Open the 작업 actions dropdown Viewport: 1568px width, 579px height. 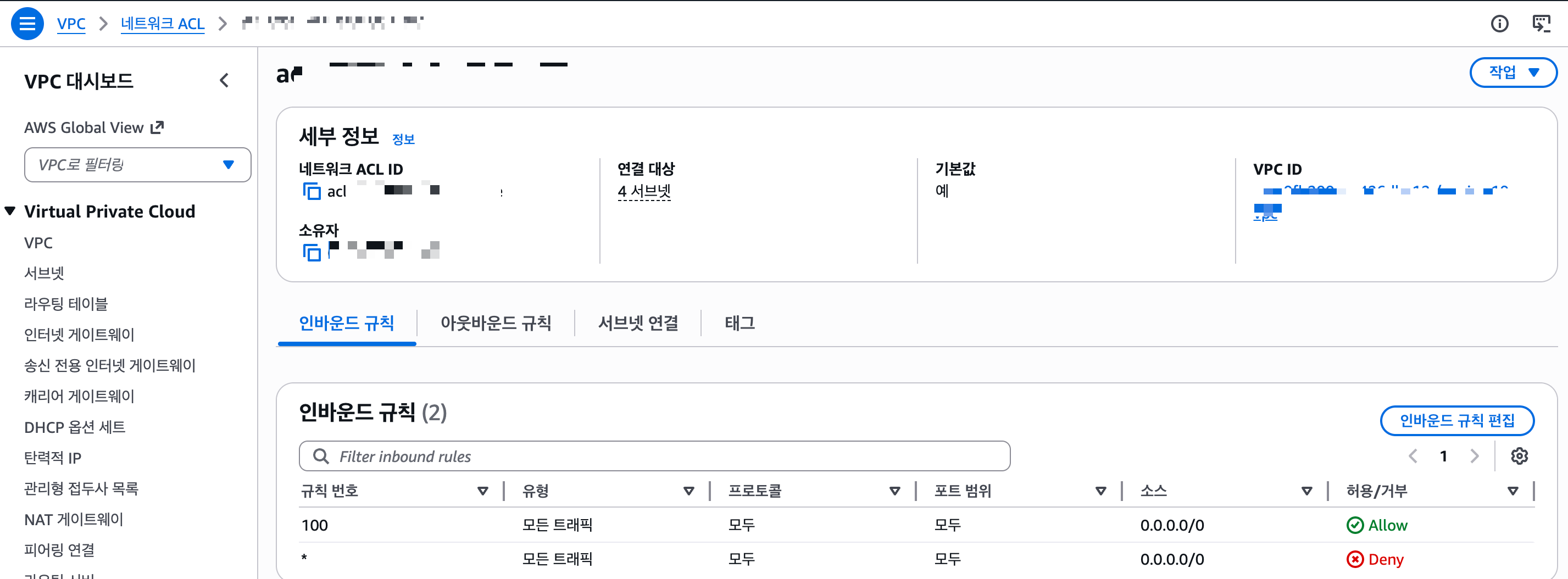pyautogui.click(x=1513, y=73)
